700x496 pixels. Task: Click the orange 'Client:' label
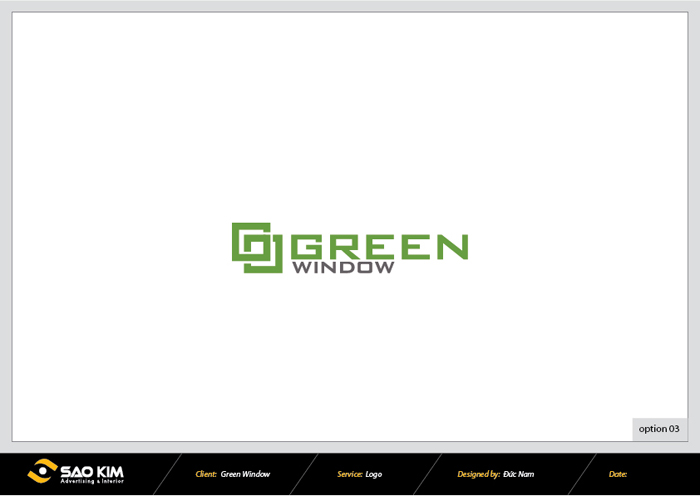point(206,474)
